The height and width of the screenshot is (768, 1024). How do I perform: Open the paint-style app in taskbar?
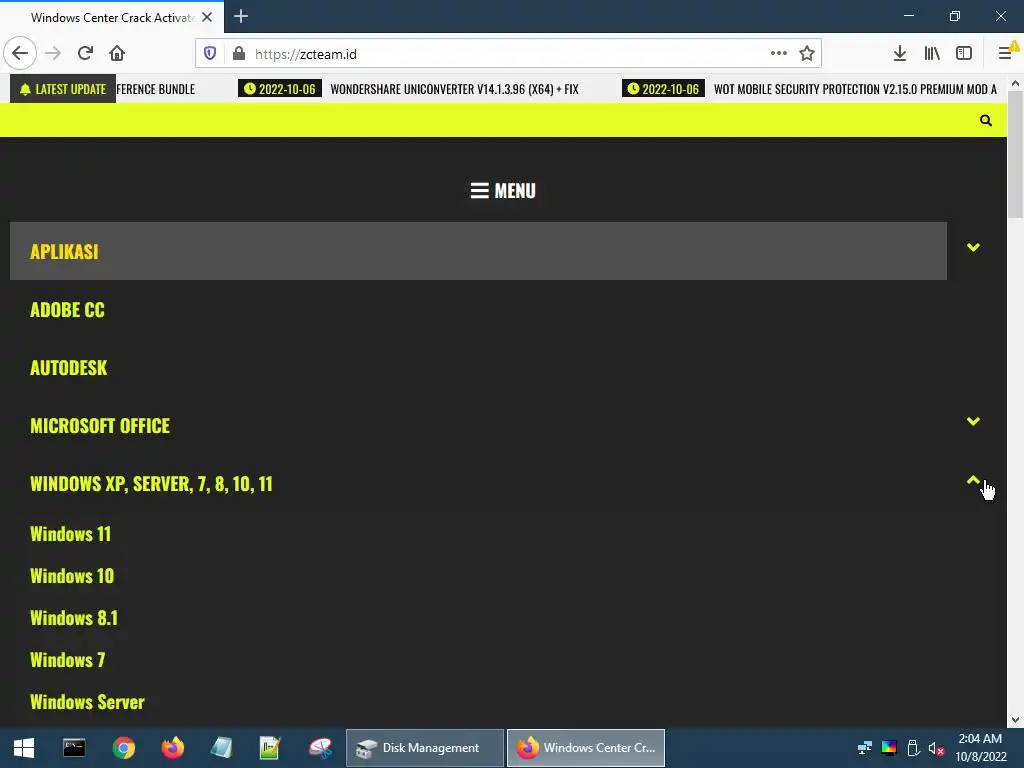(320, 748)
